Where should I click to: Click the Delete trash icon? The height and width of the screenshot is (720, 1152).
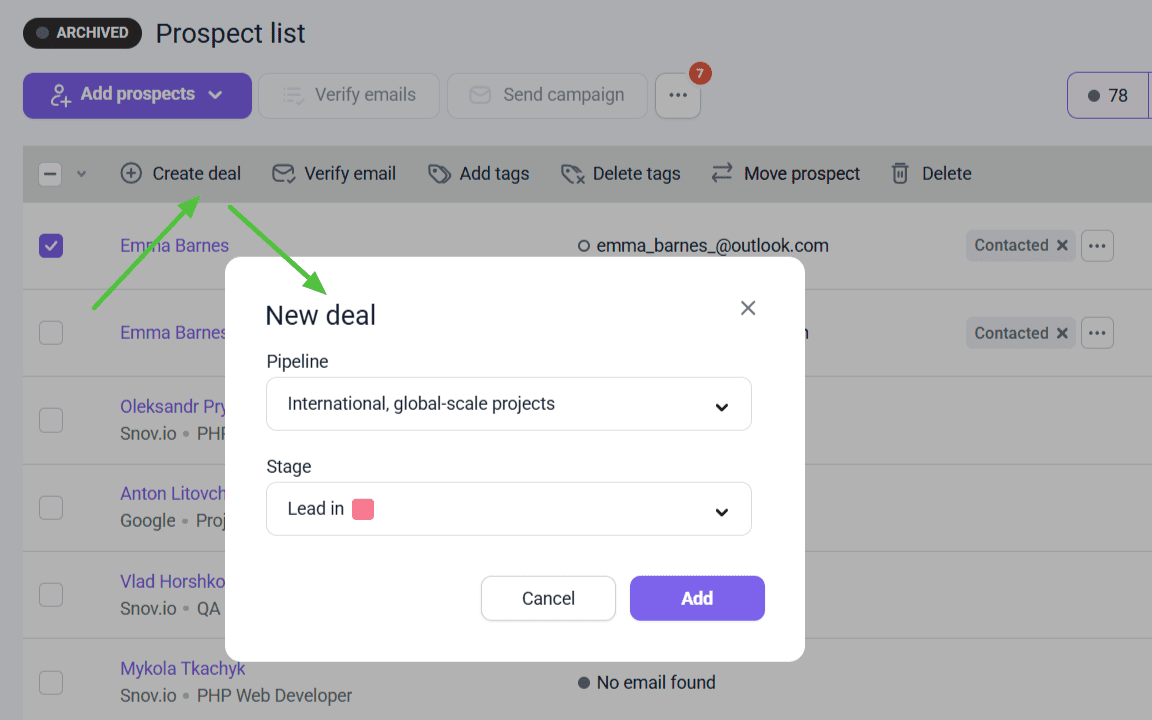pos(900,174)
